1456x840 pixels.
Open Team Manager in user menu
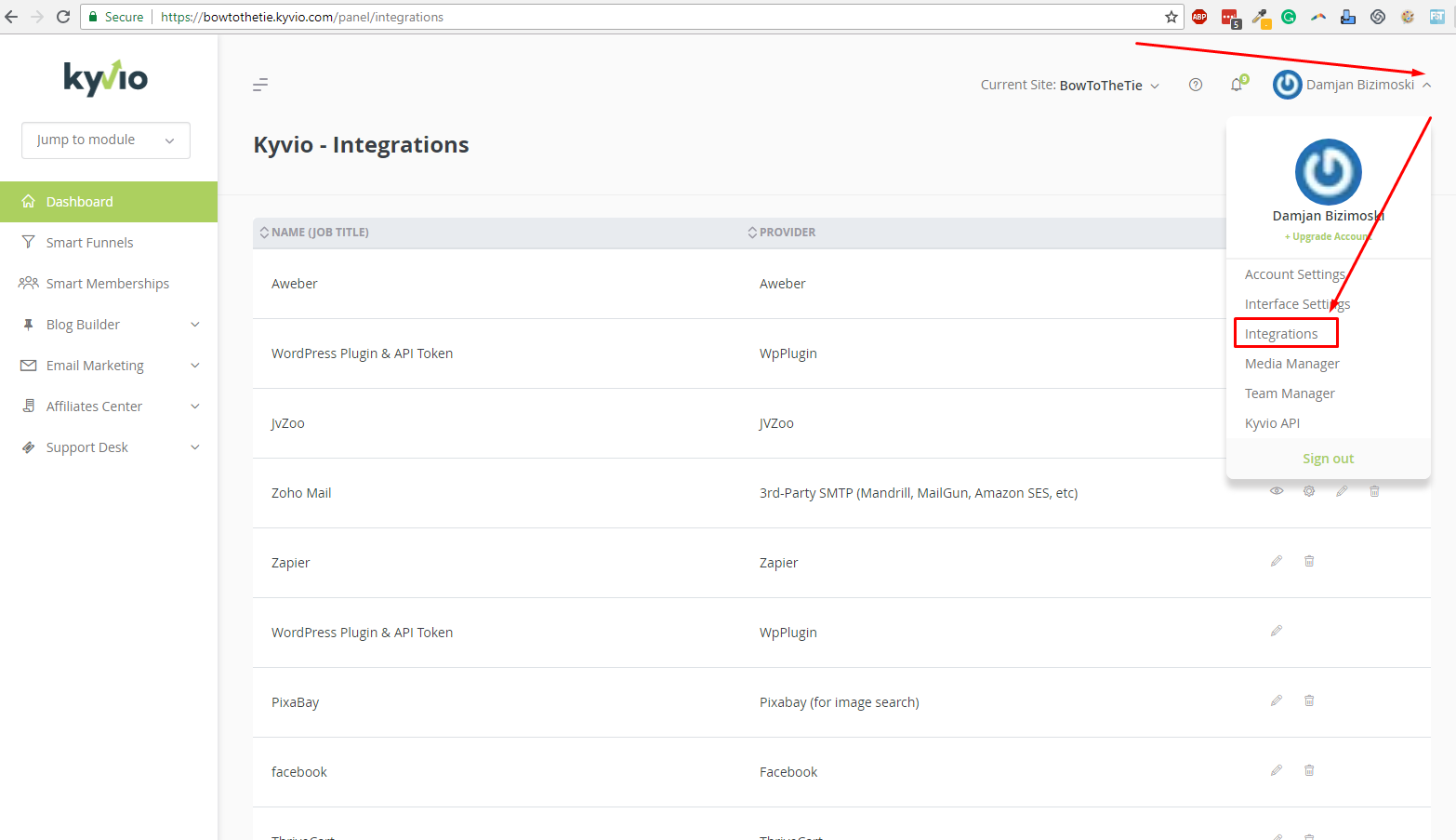pyautogui.click(x=1290, y=393)
